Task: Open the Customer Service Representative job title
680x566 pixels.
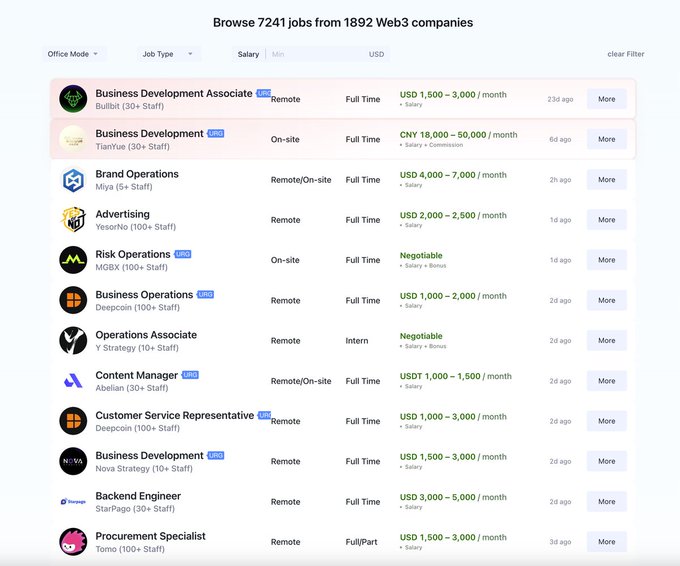Action: [x=175, y=415]
